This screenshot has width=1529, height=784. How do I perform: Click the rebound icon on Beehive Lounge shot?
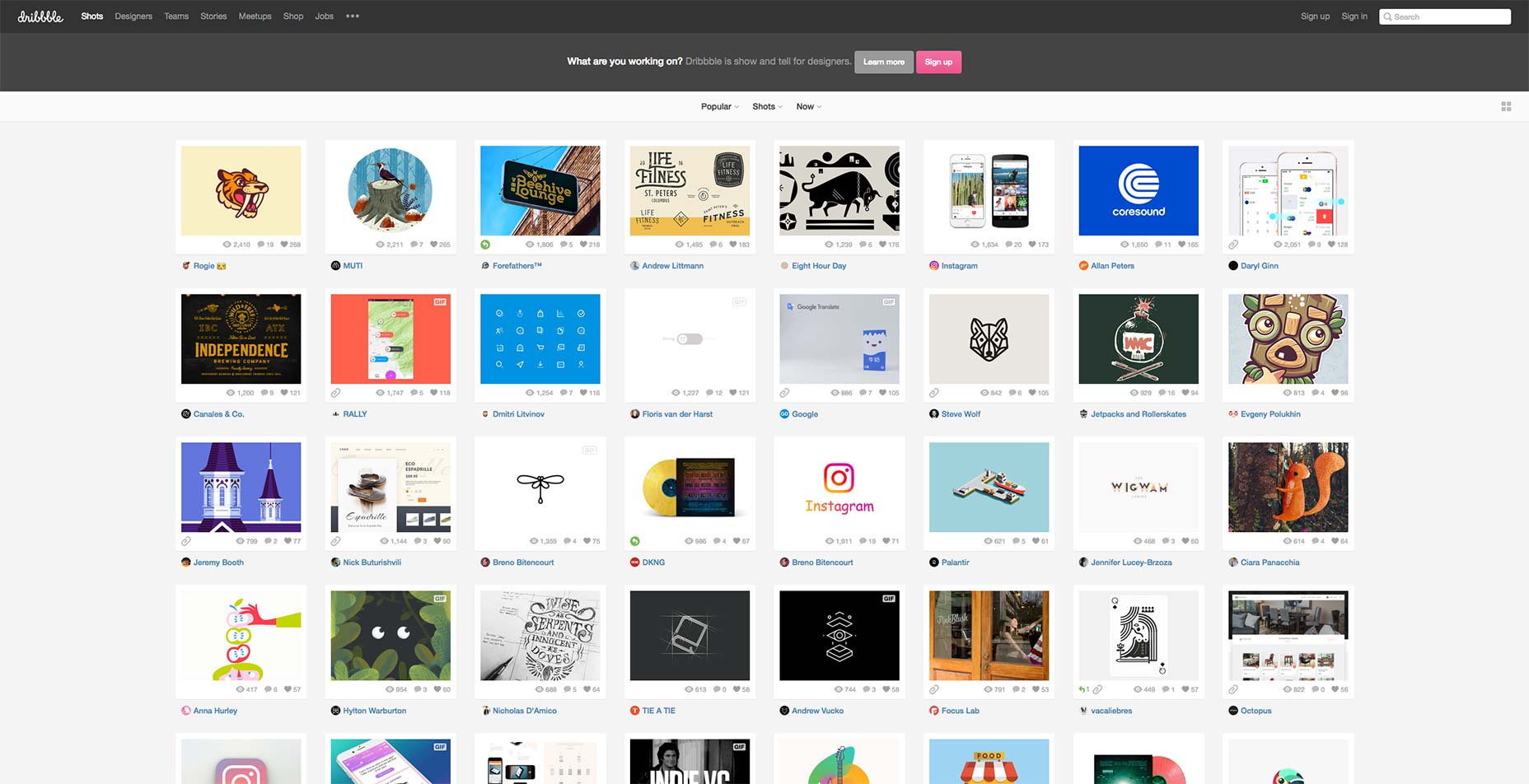coord(485,245)
